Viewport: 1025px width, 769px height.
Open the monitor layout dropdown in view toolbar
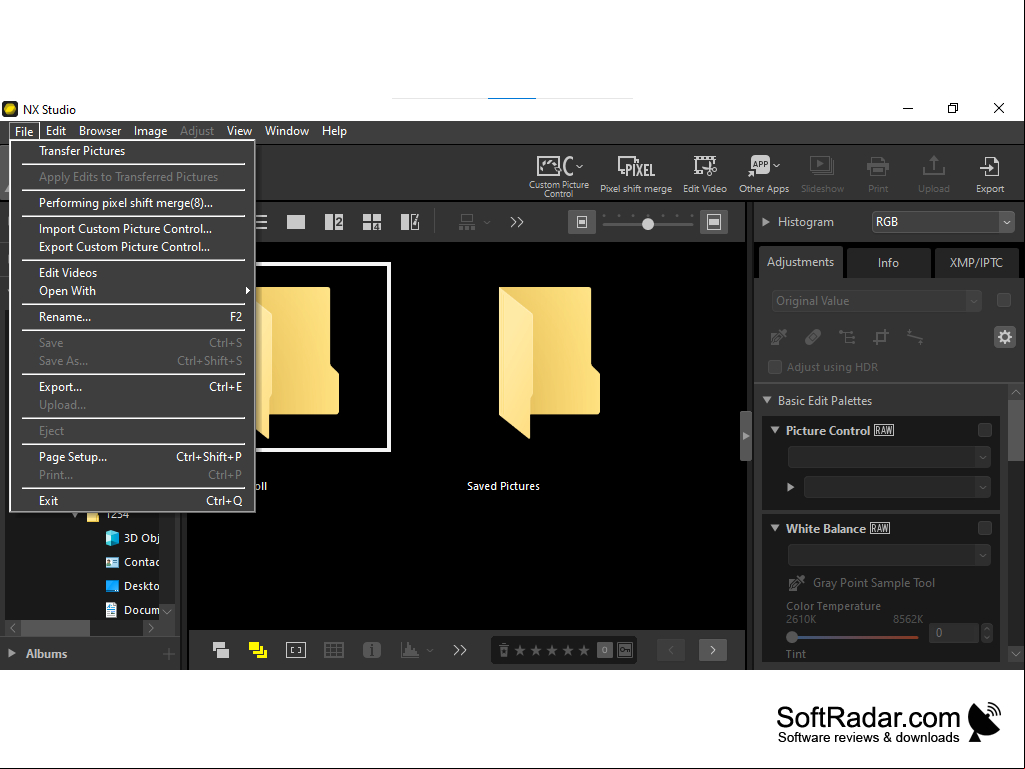pyautogui.click(x=474, y=222)
